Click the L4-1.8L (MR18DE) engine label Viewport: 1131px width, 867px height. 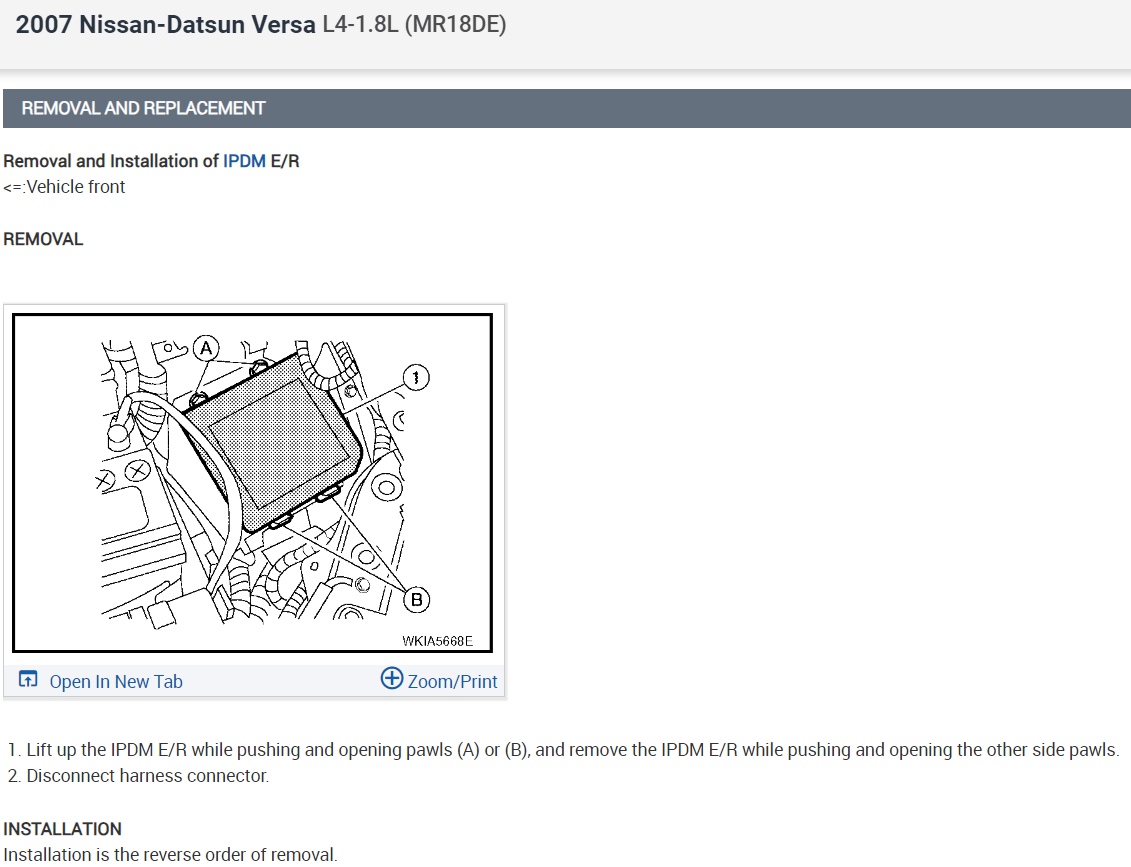click(414, 25)
